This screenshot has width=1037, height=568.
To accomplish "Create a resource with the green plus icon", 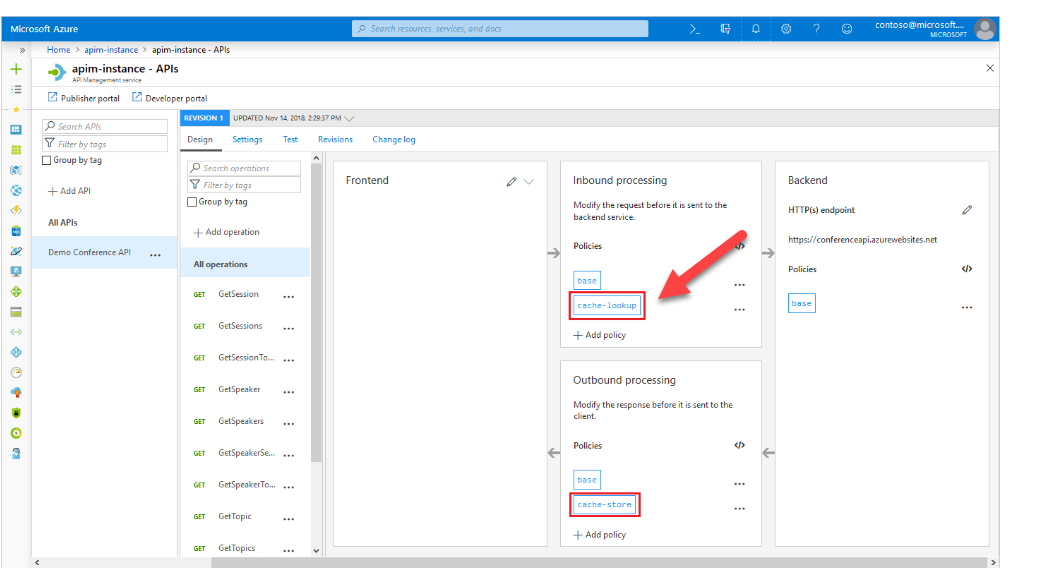I will click(x=17, y=69).
